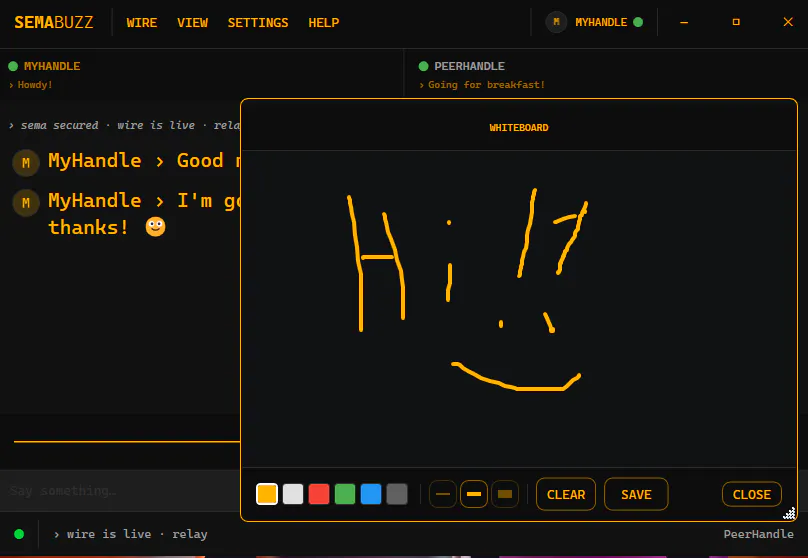This screenshot has width=808, height=558.
Task: Click the green online status dot in title bar
Action: (638, 22)
